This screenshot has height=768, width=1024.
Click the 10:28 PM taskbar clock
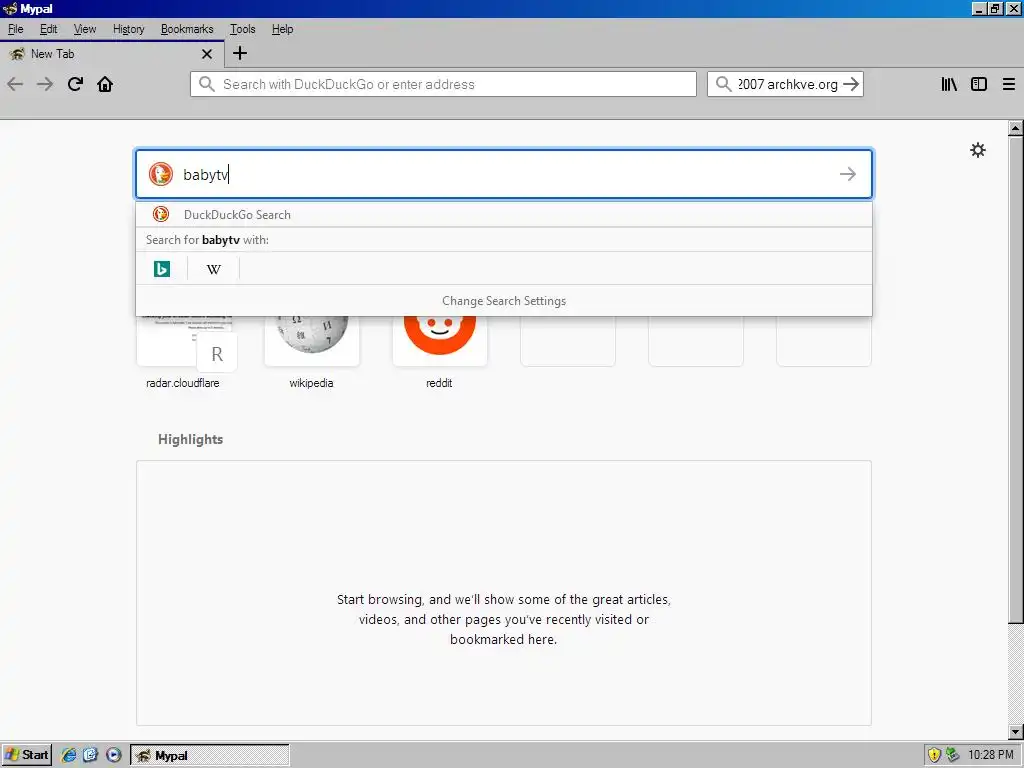pos(991,755)
